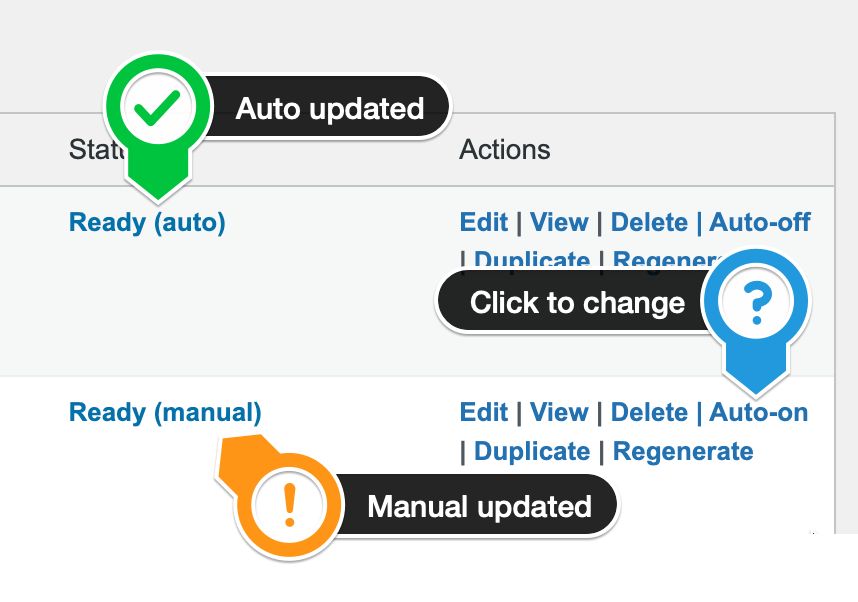Click the 'Click to change' tooltip label
This screenshot has width=858, height=602.
coord(577,303)
